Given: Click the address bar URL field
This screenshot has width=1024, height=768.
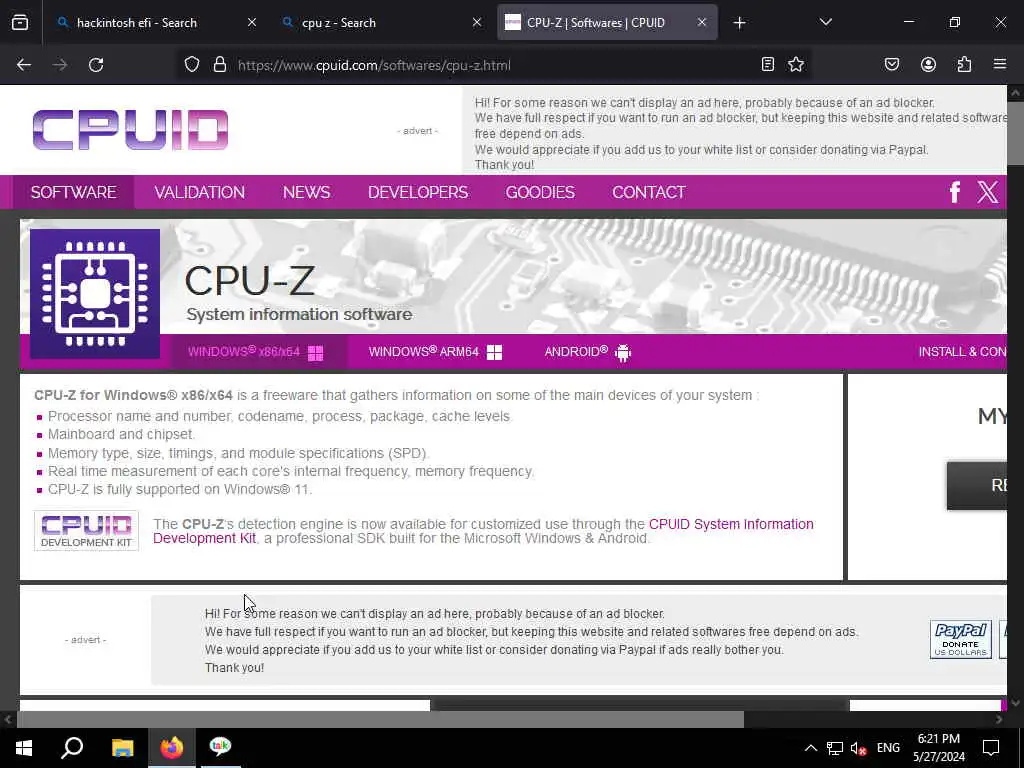Looking at the screenshot, I should pyautogui.click(x=496, y=65).
